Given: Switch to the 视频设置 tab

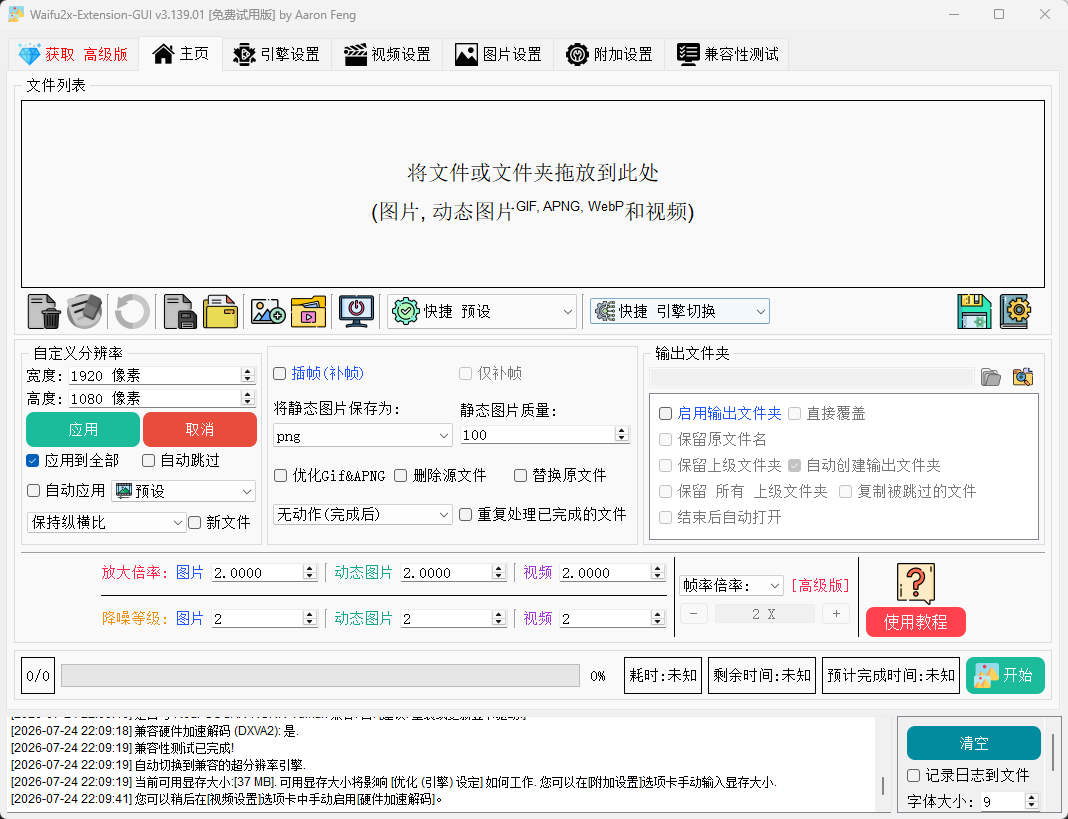Looking at the screenshot, I should 387,54.
